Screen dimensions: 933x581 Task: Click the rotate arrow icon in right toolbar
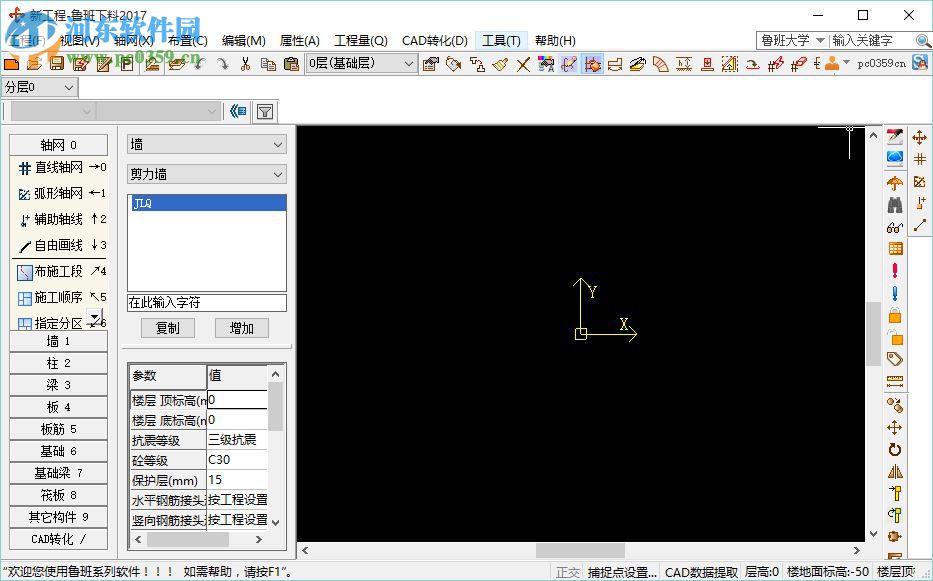point(894,450)
